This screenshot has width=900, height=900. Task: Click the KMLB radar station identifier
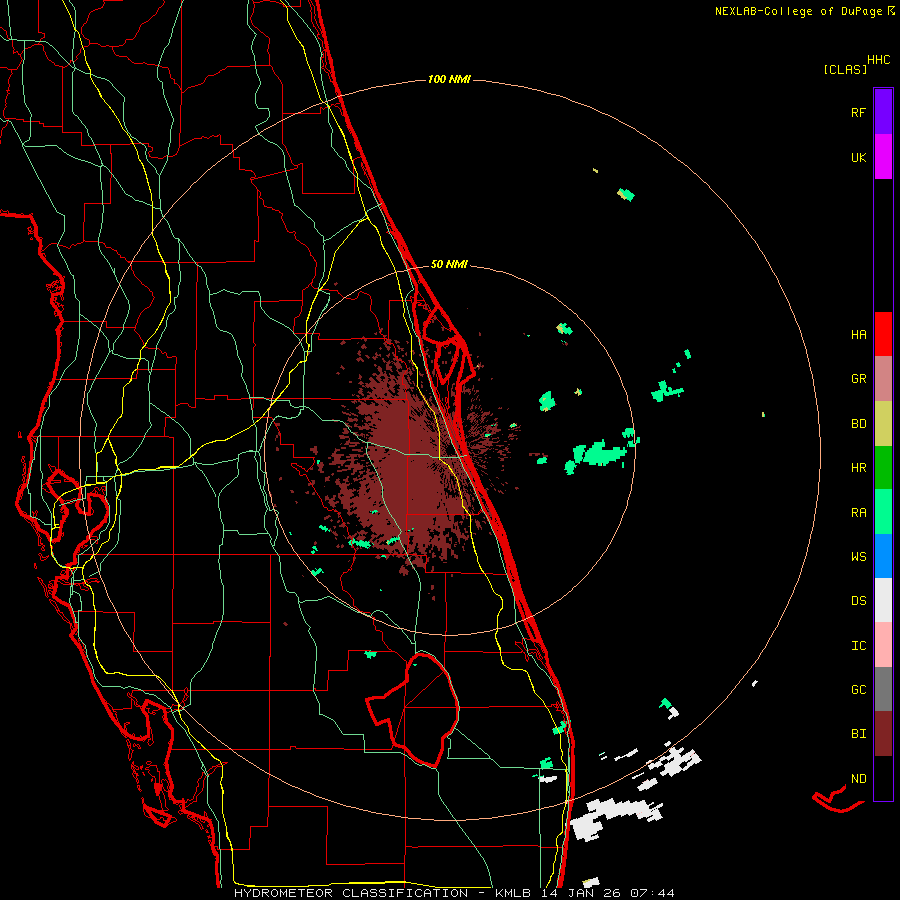point(513,893)
